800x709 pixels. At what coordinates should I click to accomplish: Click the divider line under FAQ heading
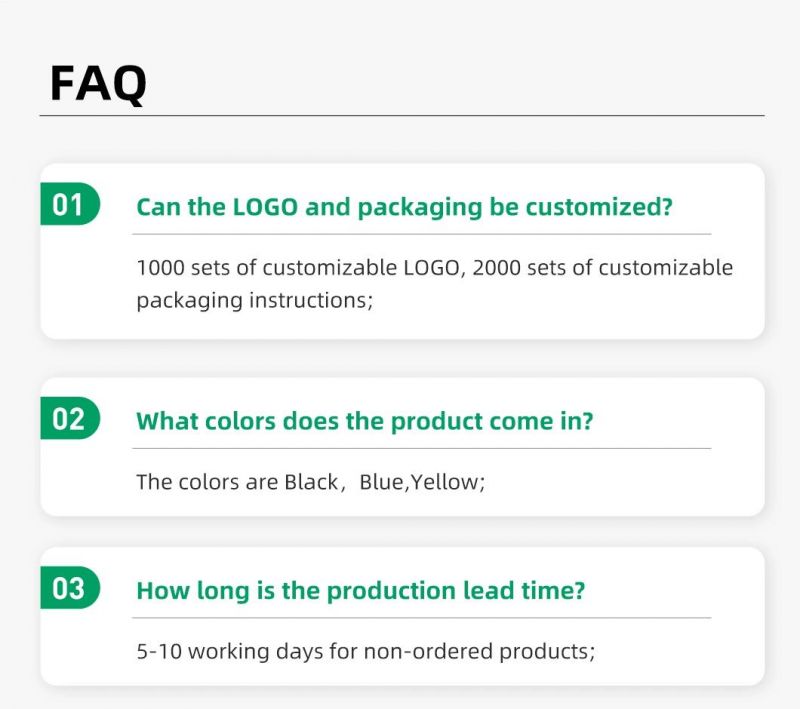coord(402,116)
